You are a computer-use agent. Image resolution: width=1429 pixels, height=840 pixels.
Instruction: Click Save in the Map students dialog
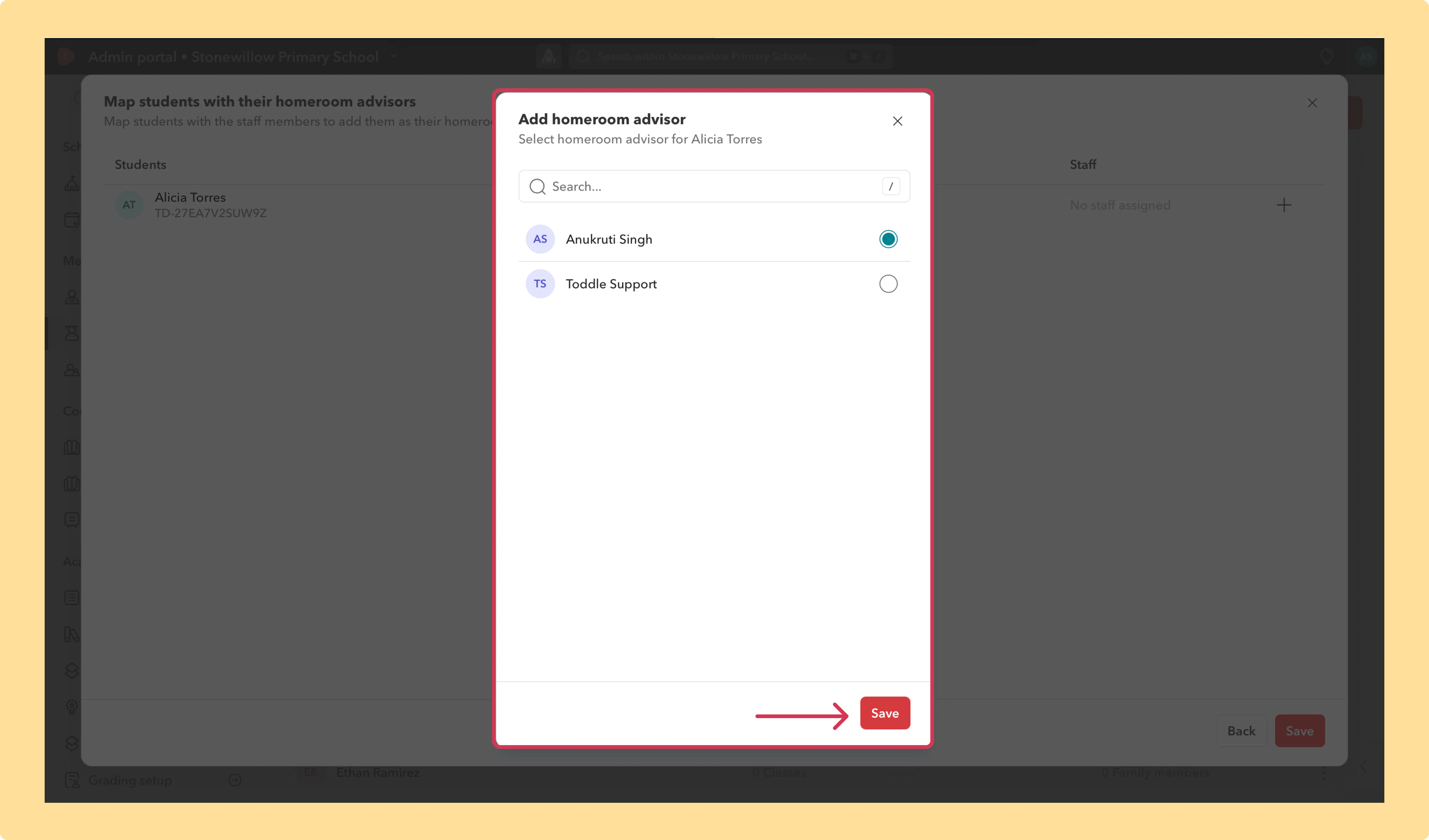[x=1300, y=730]
